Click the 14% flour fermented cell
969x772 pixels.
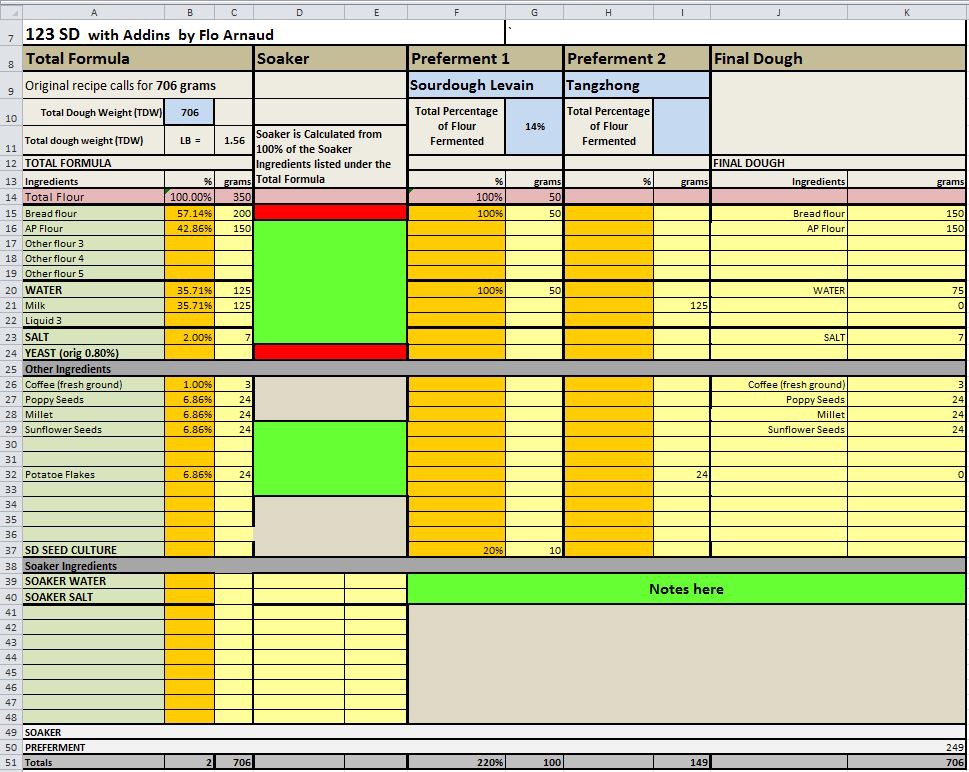coord(534,127)
